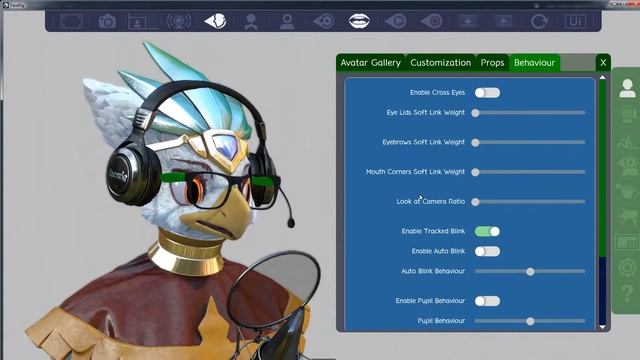Adjust Mouth Corners Soft Link Weight slider
This screenshot has width=640, height=360.
(x=529, y=172)
